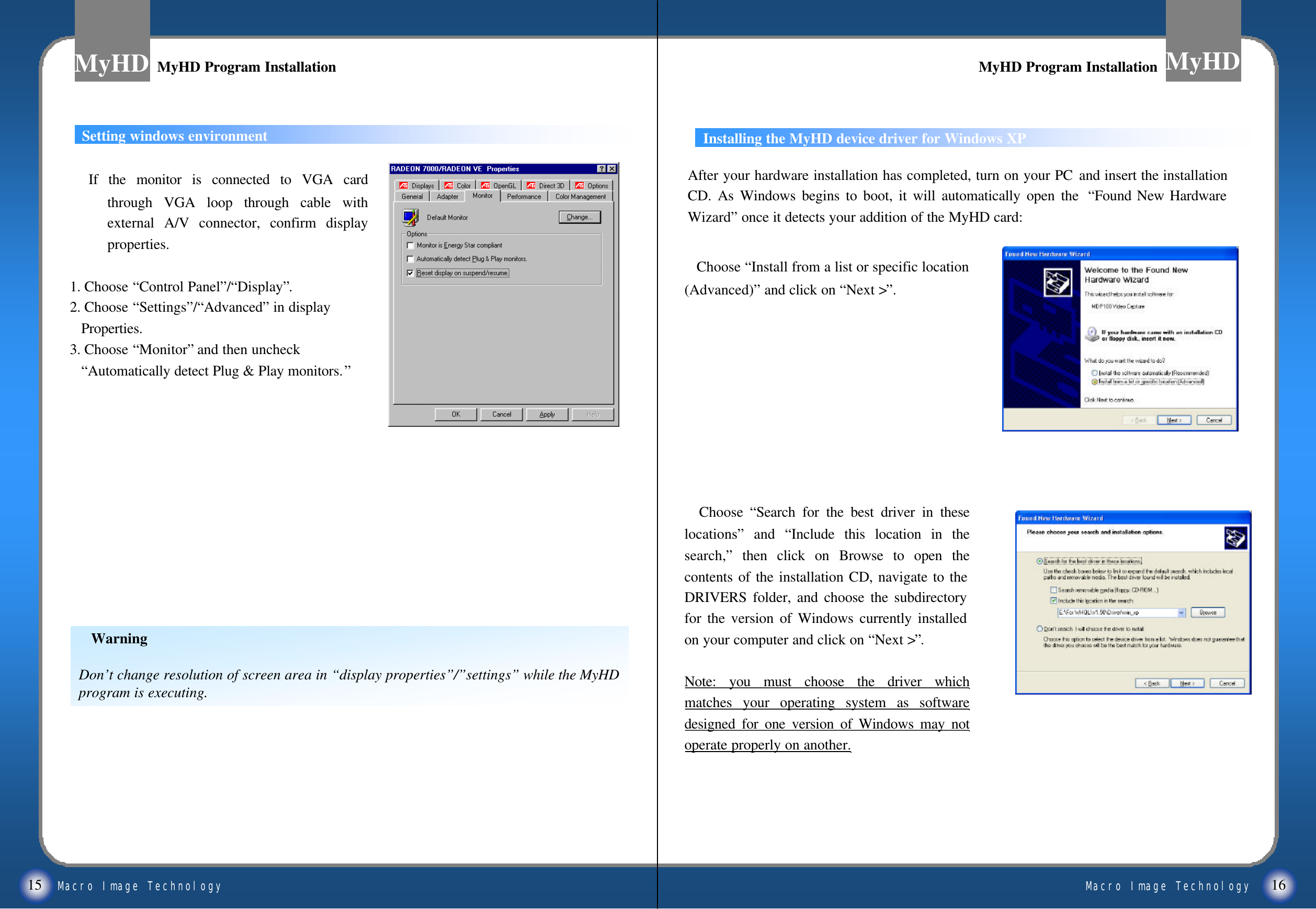
Task: Uncheck Reset display on suspend/resume
Action: click(410, 274)
